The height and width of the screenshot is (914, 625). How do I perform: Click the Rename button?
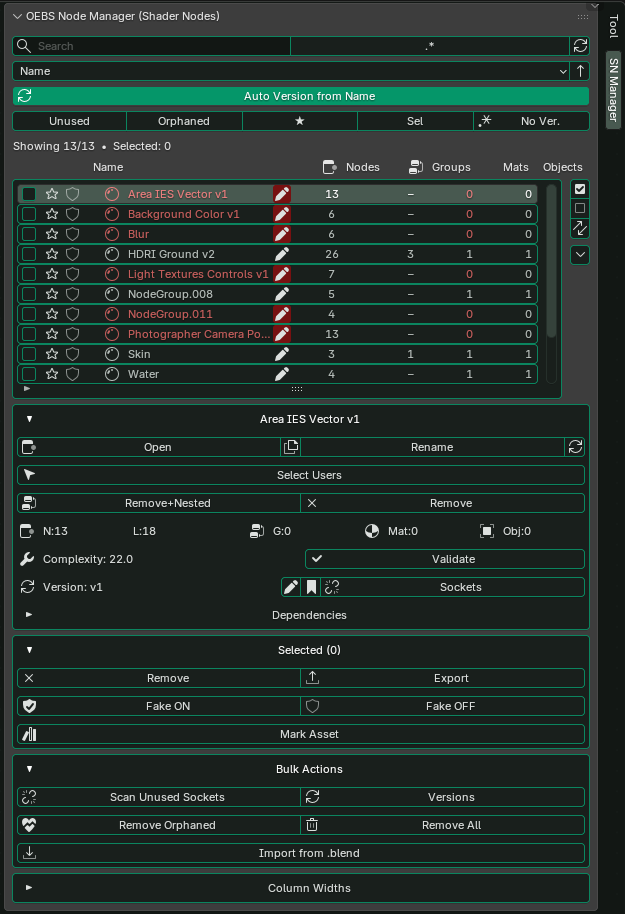coord(432,447)
